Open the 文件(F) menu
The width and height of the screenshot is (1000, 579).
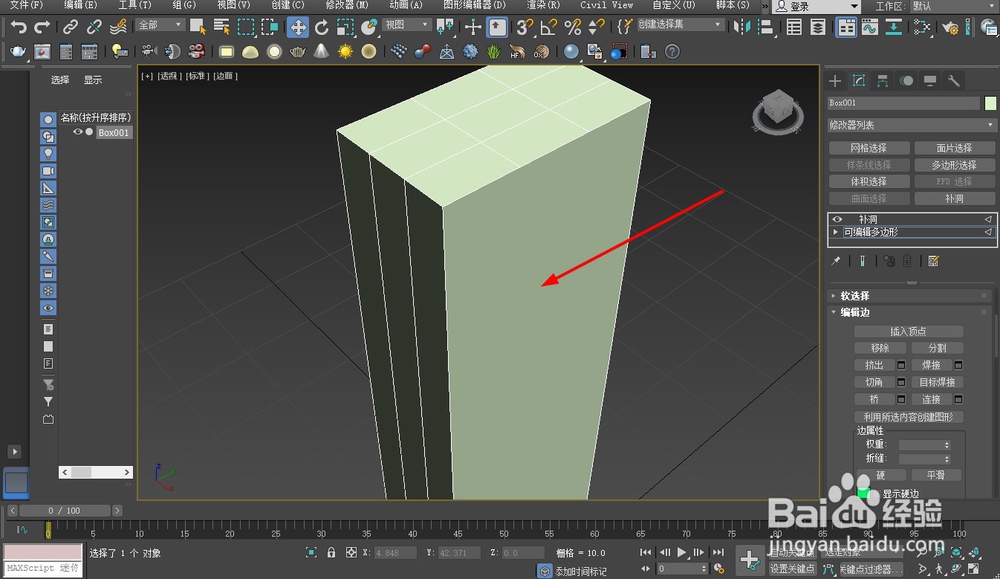point(26,5)
